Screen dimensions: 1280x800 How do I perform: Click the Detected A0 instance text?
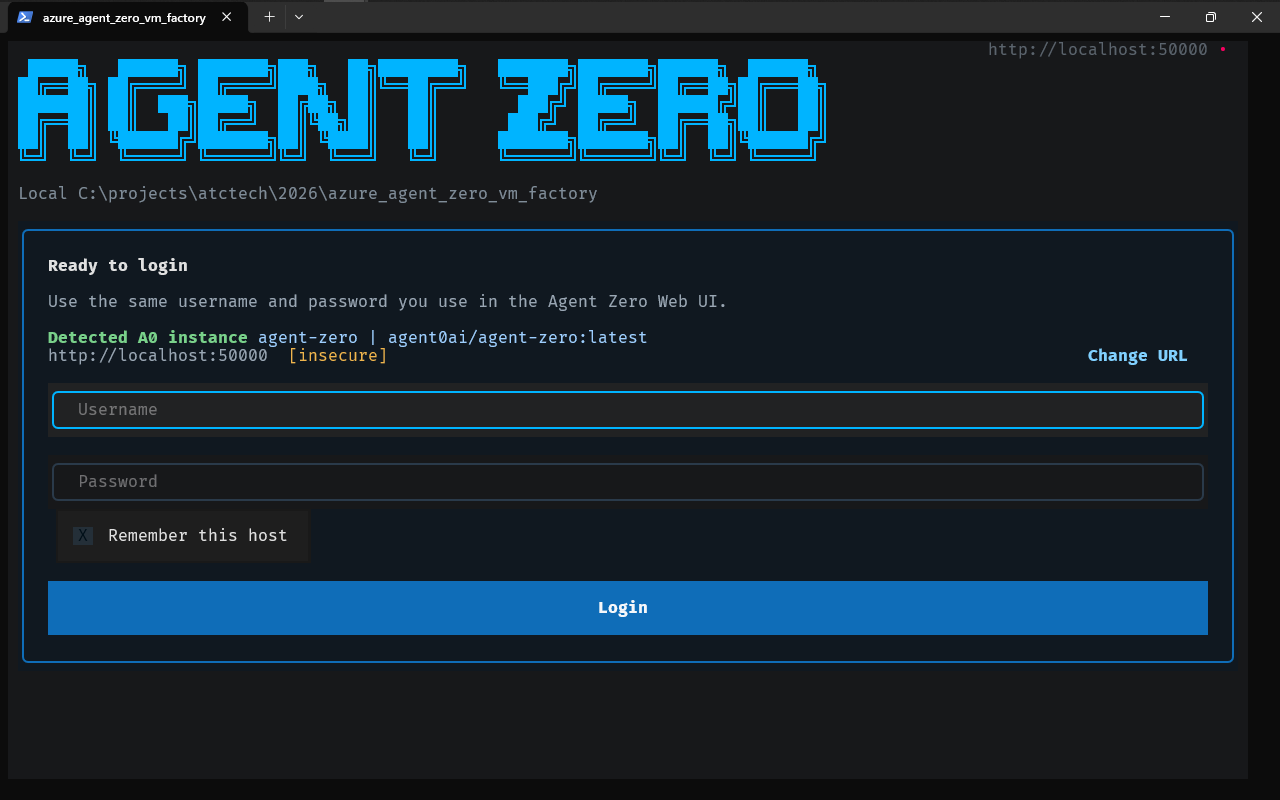click(x=148, y=338)
